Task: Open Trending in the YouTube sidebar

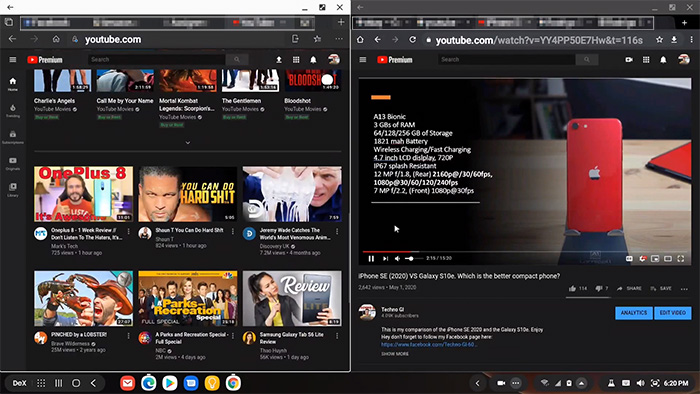Action: coord(12,111)
